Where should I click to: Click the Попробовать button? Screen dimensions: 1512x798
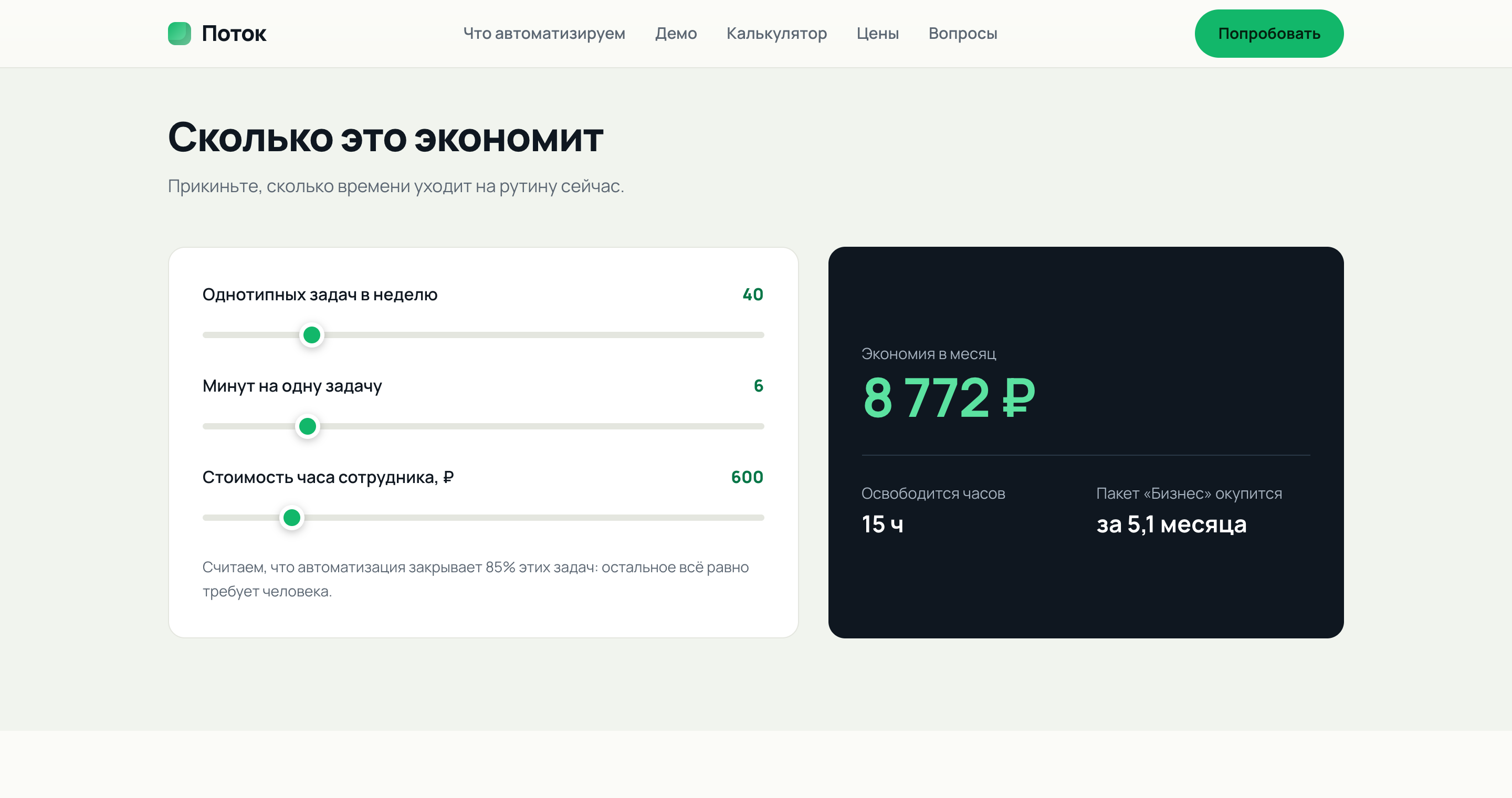click(x=1269, y=34)
